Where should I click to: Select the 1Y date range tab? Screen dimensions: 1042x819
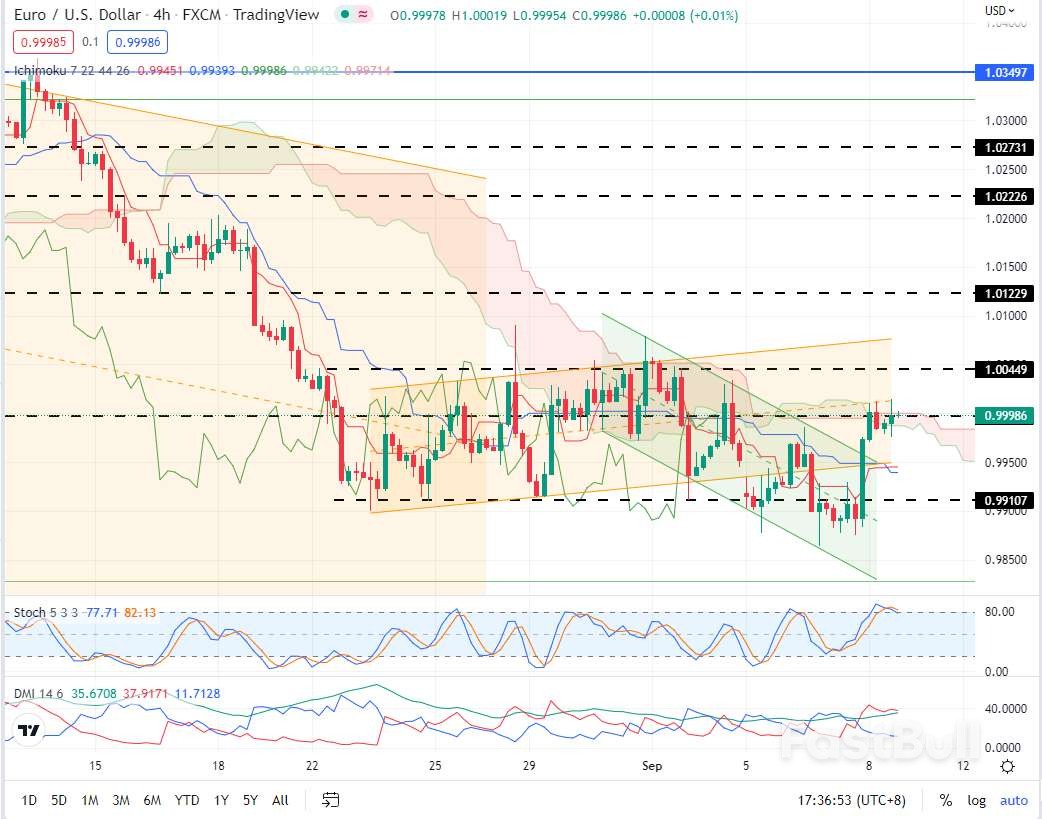[x=220, y=800]
